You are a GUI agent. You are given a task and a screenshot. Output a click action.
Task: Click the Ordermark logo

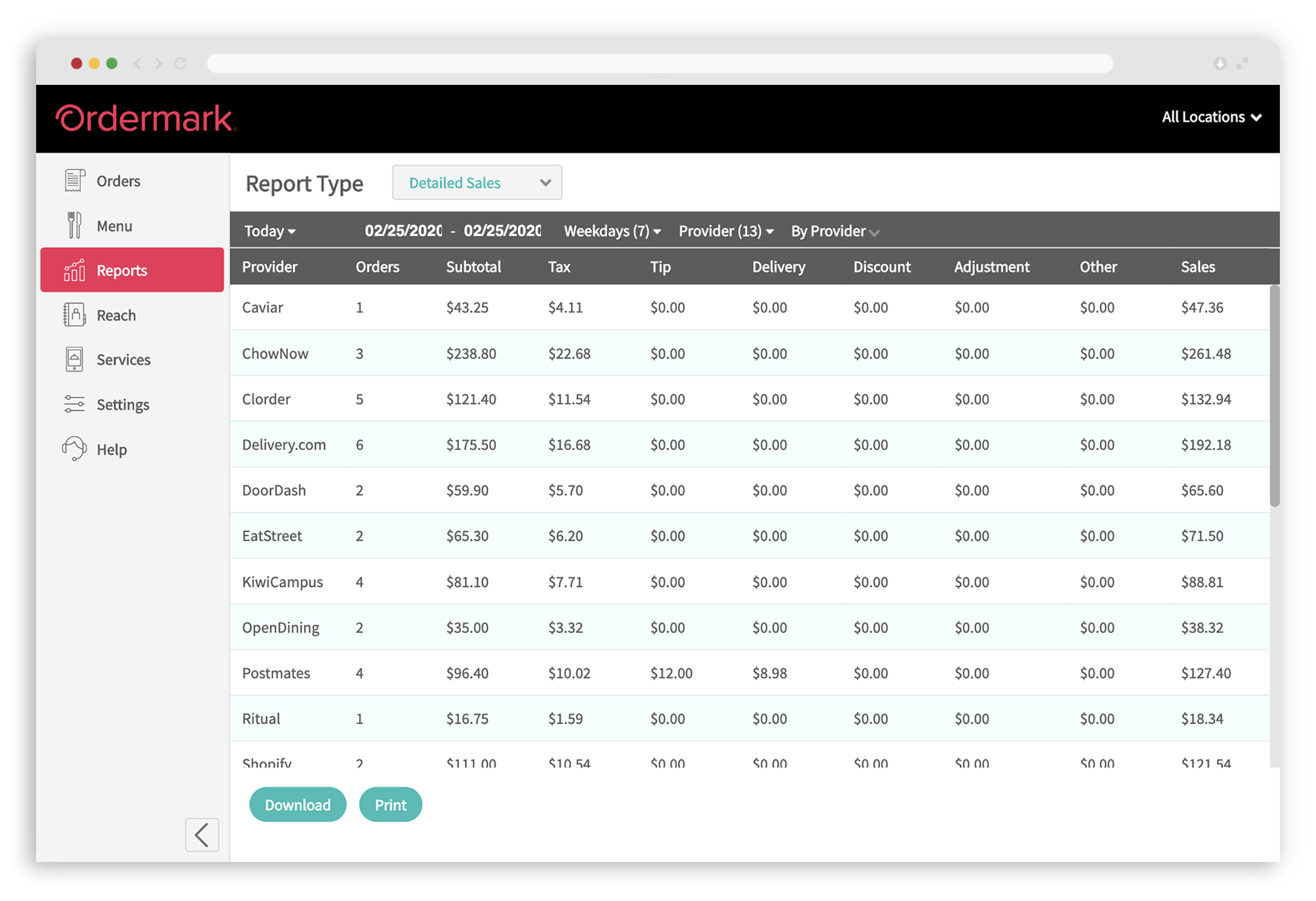tap(145, 118)
